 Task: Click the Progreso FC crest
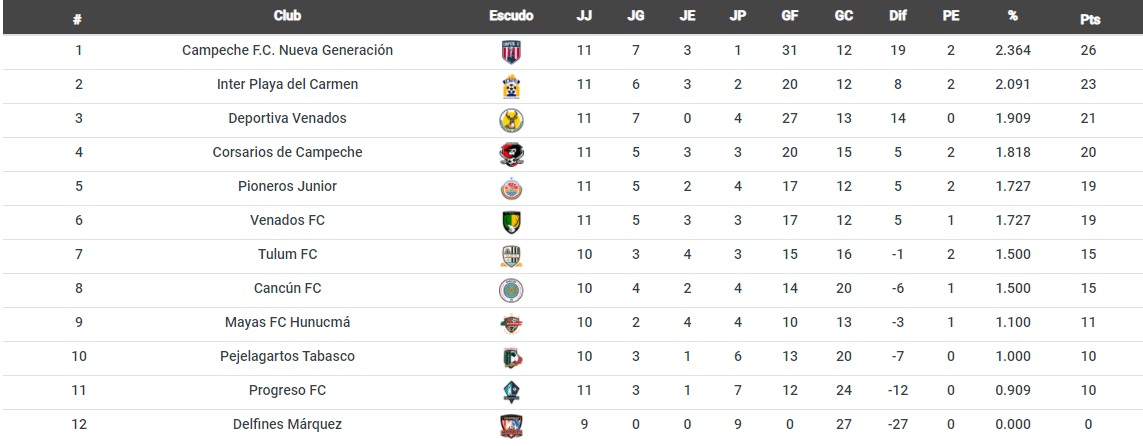pyautogui.click(x=511, y=392)
